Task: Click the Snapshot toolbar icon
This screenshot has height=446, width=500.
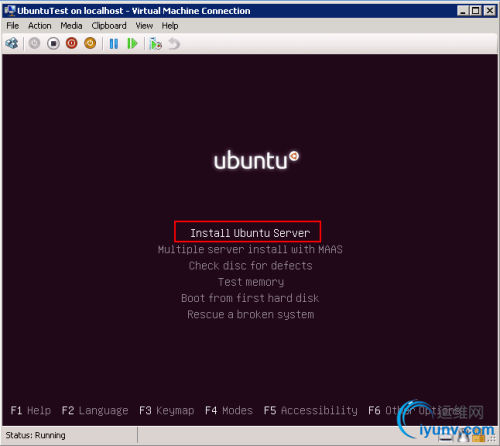Action: (x=155, y=44)
